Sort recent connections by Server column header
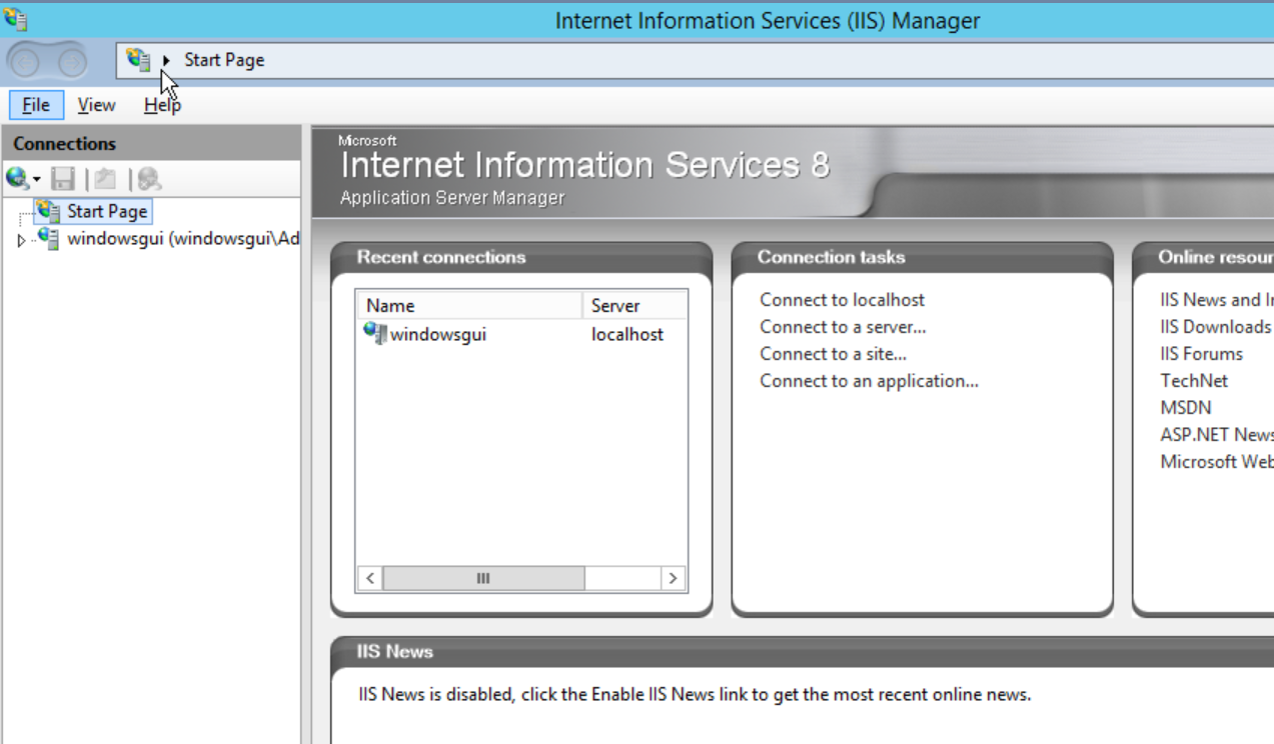Image resolution: width=1274 pixels, height=744 pixels. [x=635, y=306]
